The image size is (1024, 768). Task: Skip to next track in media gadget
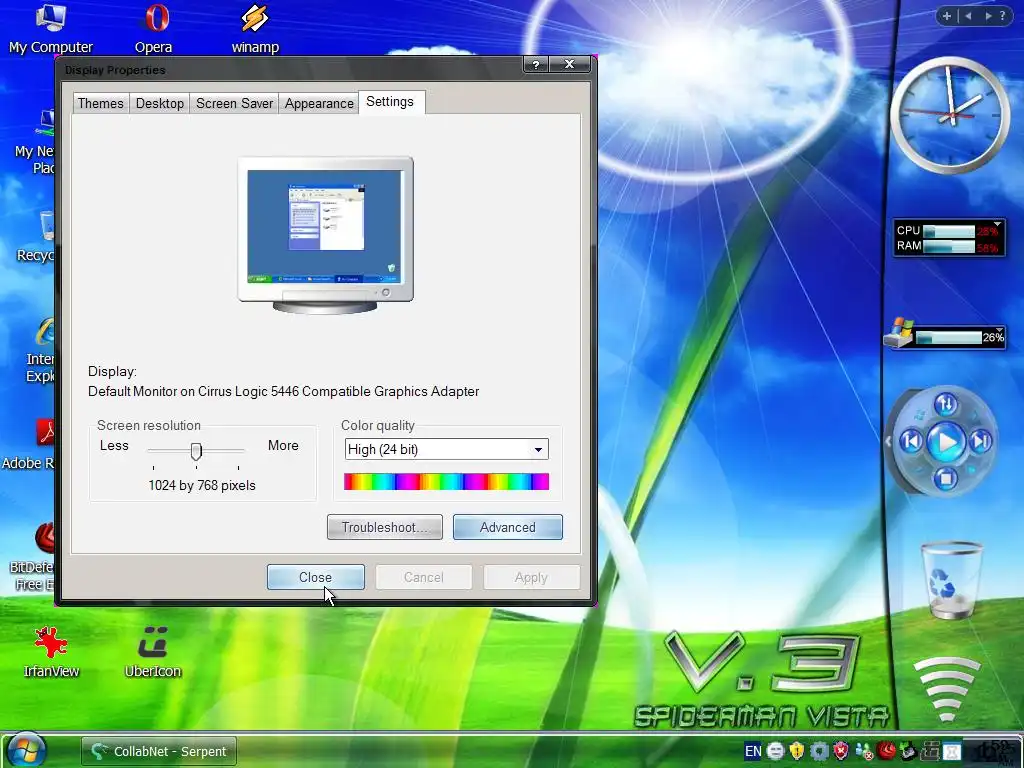[x=981, y=442]
